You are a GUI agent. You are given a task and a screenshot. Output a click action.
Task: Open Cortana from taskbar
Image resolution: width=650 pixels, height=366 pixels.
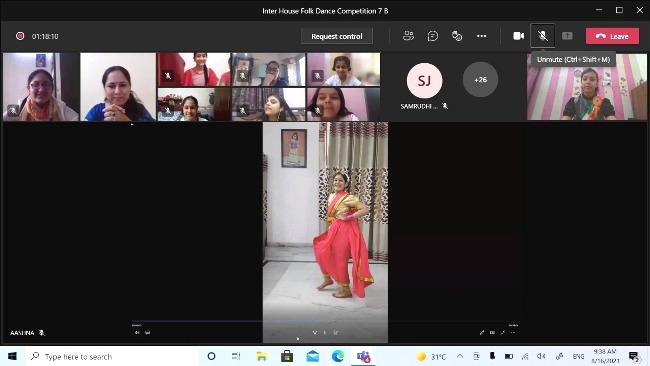pyautogui.click(x=211, y=356)
